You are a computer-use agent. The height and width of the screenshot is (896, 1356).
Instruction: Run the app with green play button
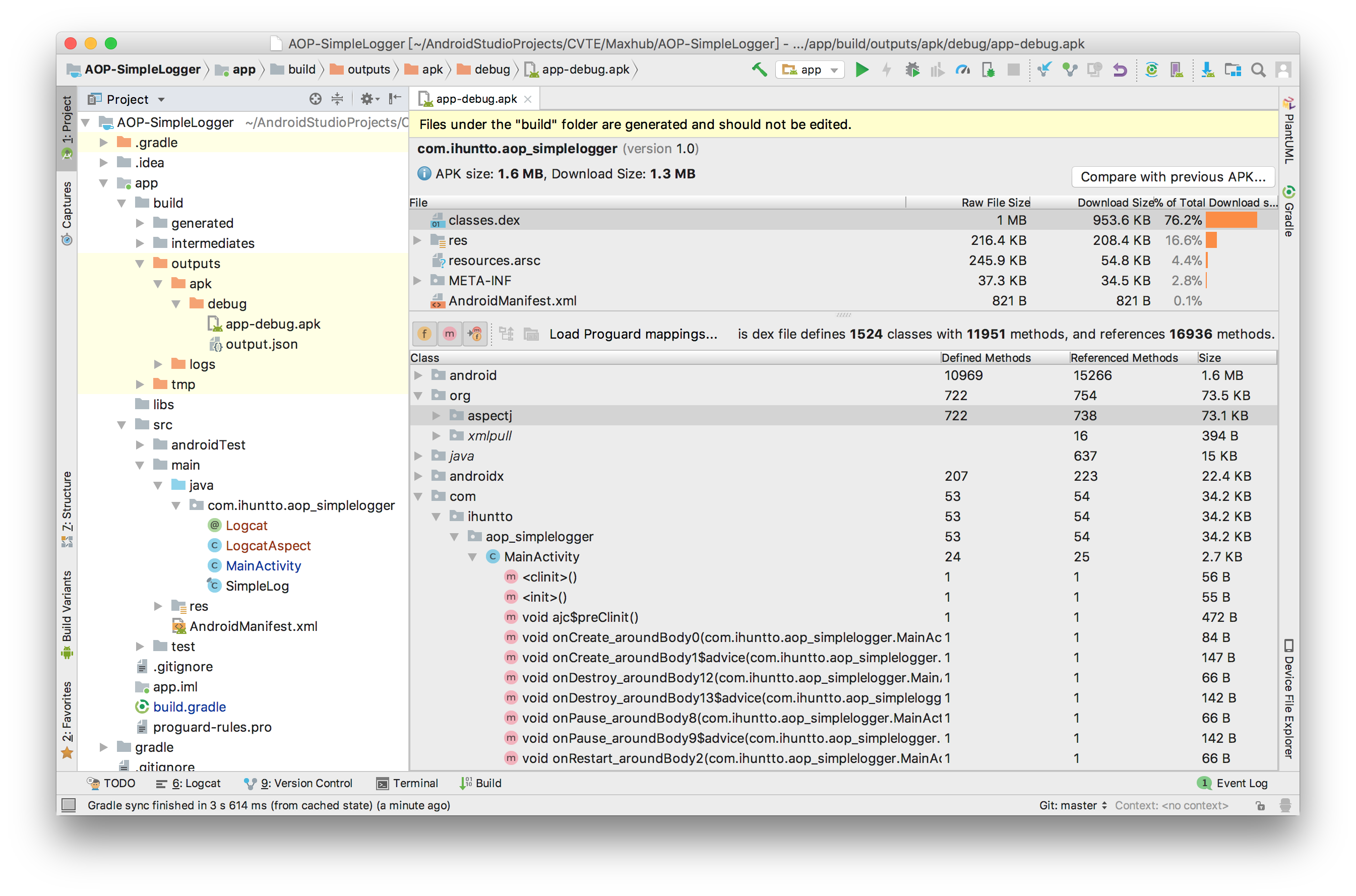[x=861, y=70]
